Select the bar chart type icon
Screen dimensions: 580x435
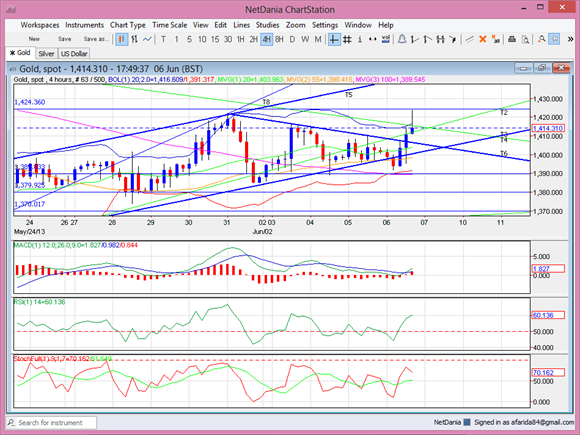click(x=135, y=39)
